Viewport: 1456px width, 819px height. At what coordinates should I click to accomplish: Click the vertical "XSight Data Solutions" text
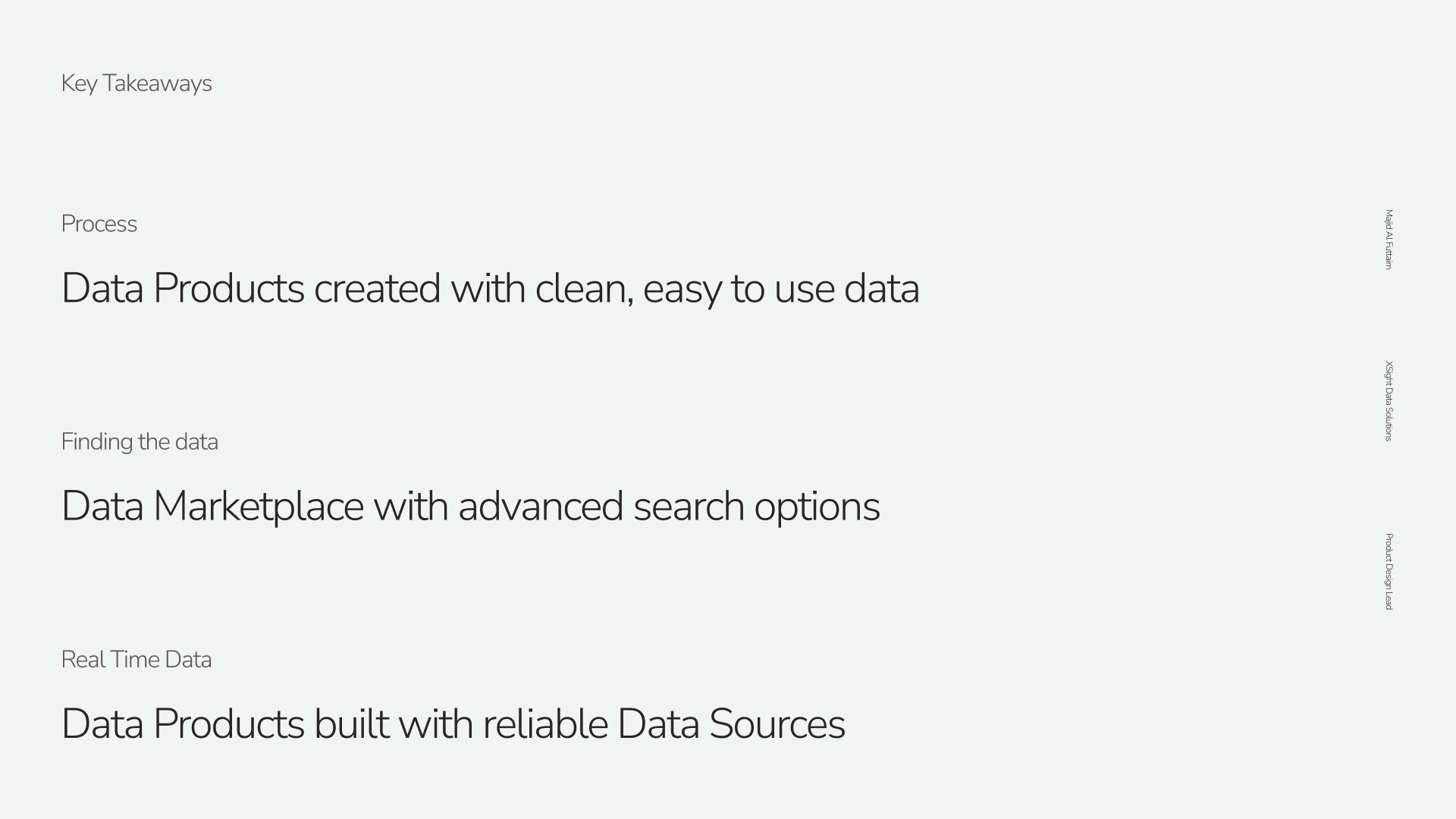[x=1389, y=401]
